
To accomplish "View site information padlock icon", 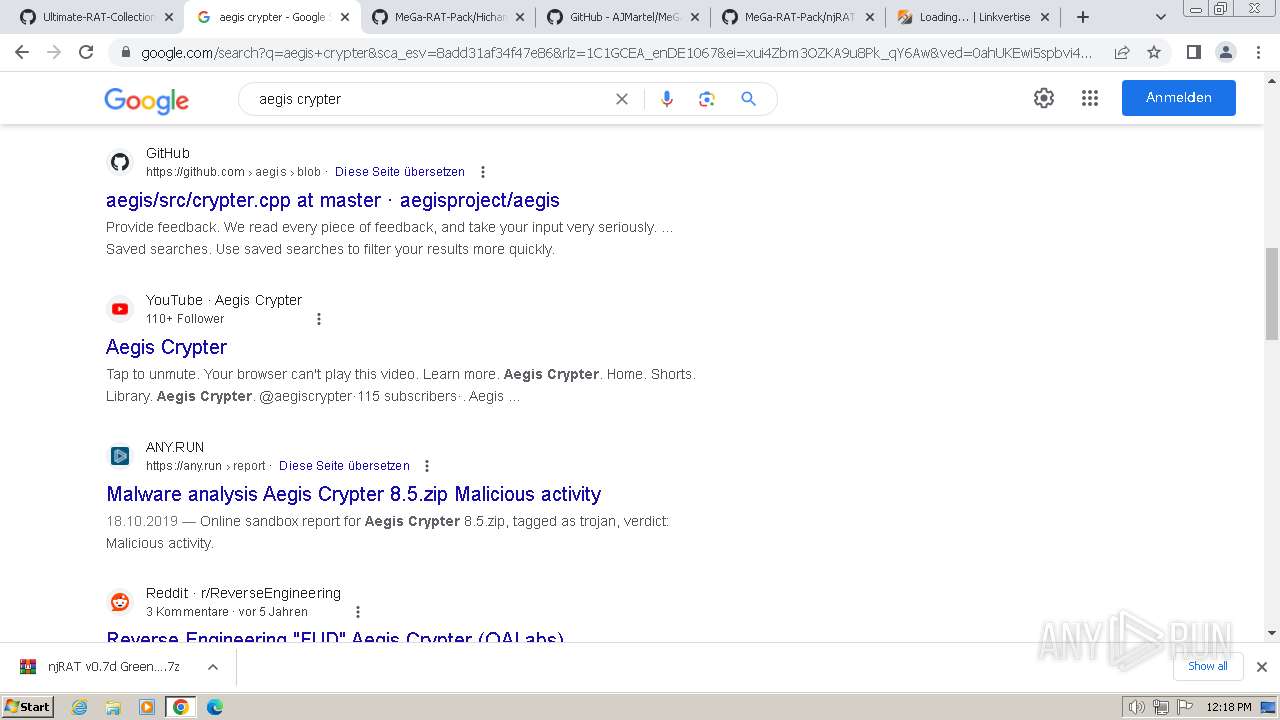I will pyautogui.click(x=126, y=53).
